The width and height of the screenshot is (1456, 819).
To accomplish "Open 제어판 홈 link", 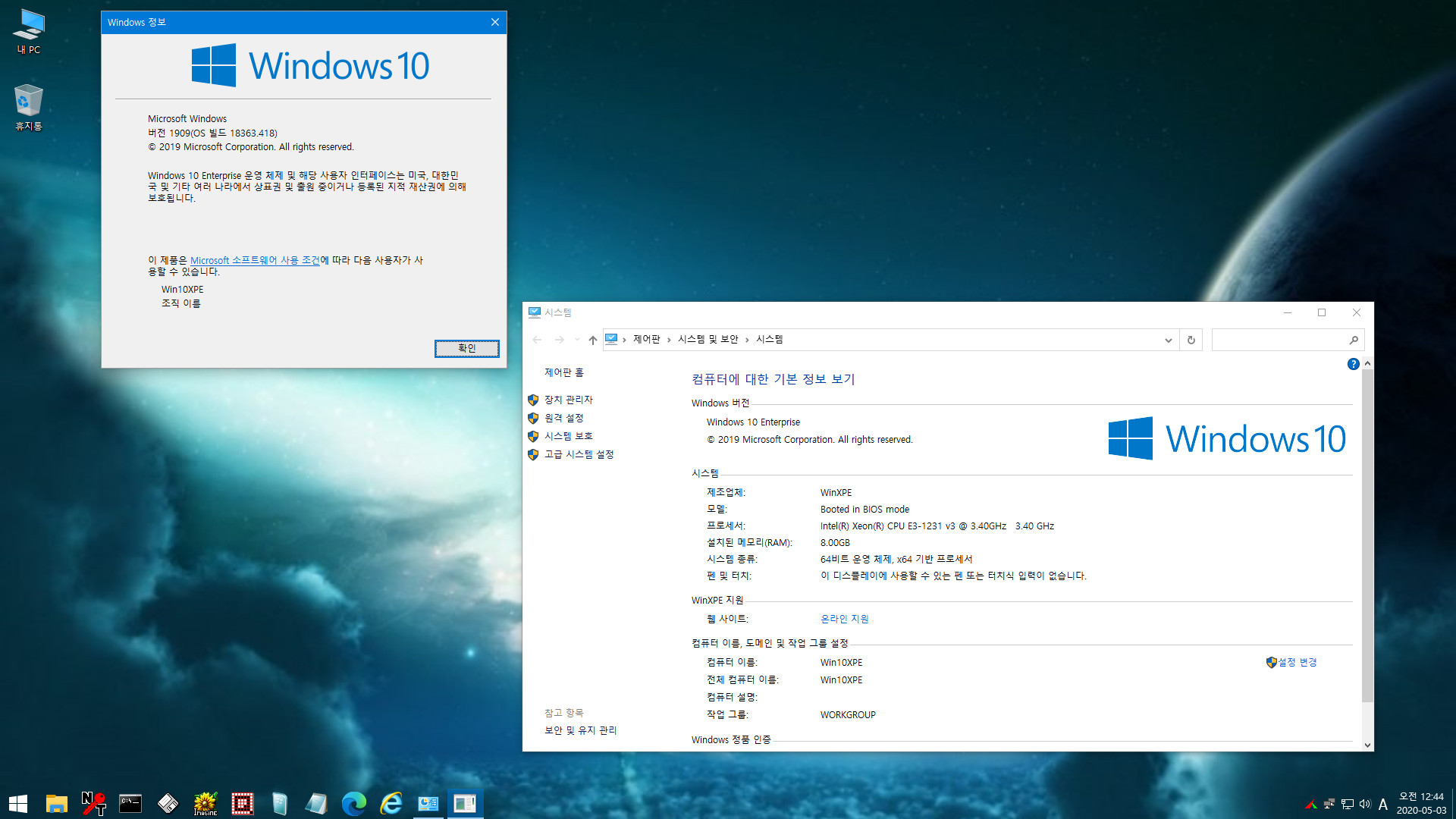I will pyautogui.click(x=564, y=372).
